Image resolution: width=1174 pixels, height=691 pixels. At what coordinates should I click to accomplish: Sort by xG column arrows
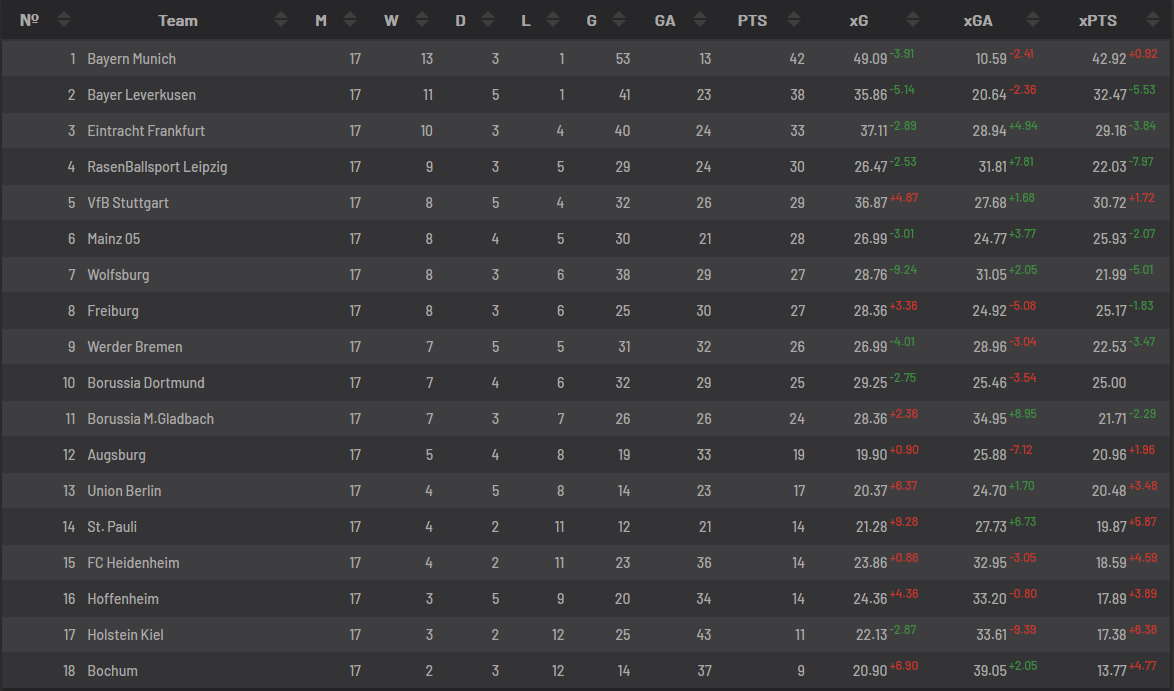[913, 20]
